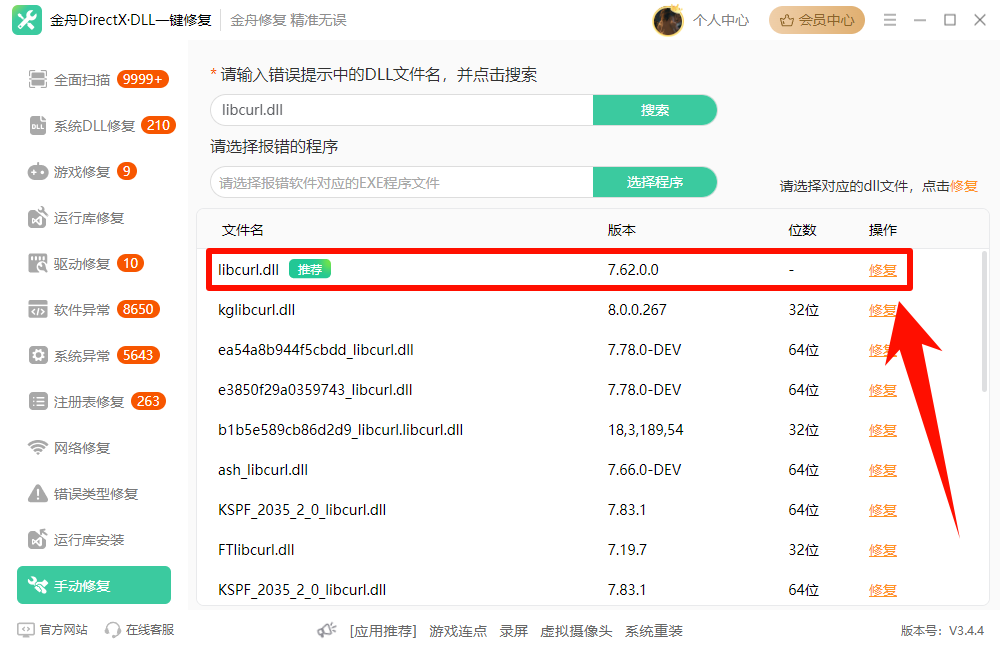
Task: Open the 全面扫描 full scan panel
Action: coord(85,79)
